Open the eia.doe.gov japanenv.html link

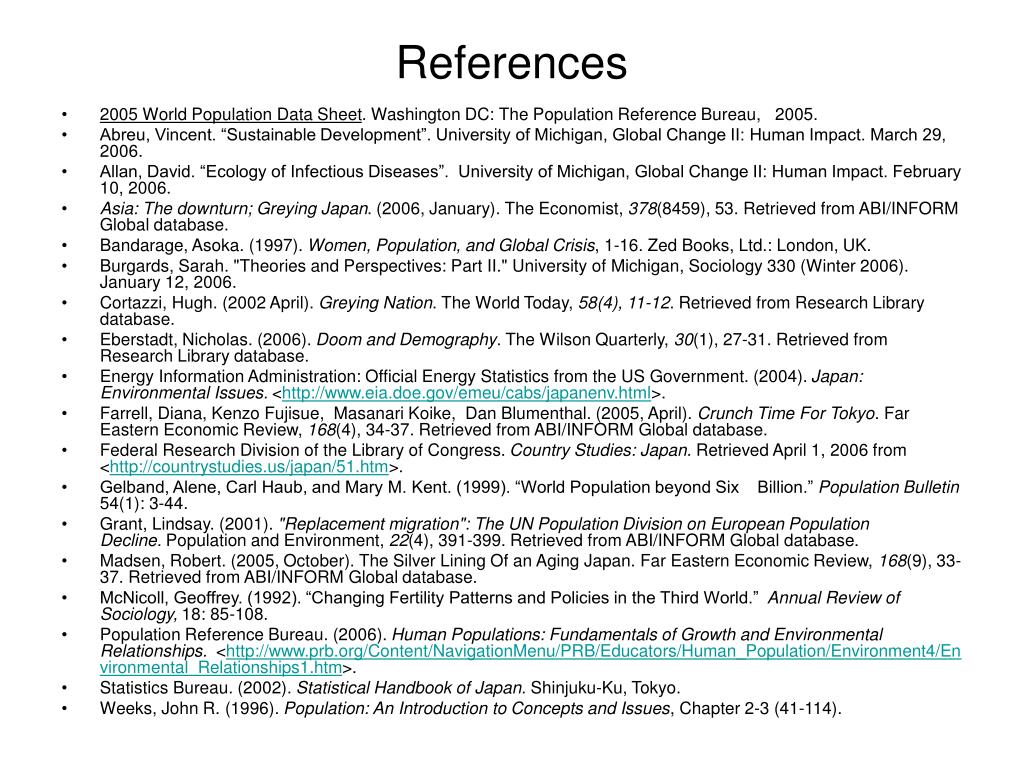(466, 393)
